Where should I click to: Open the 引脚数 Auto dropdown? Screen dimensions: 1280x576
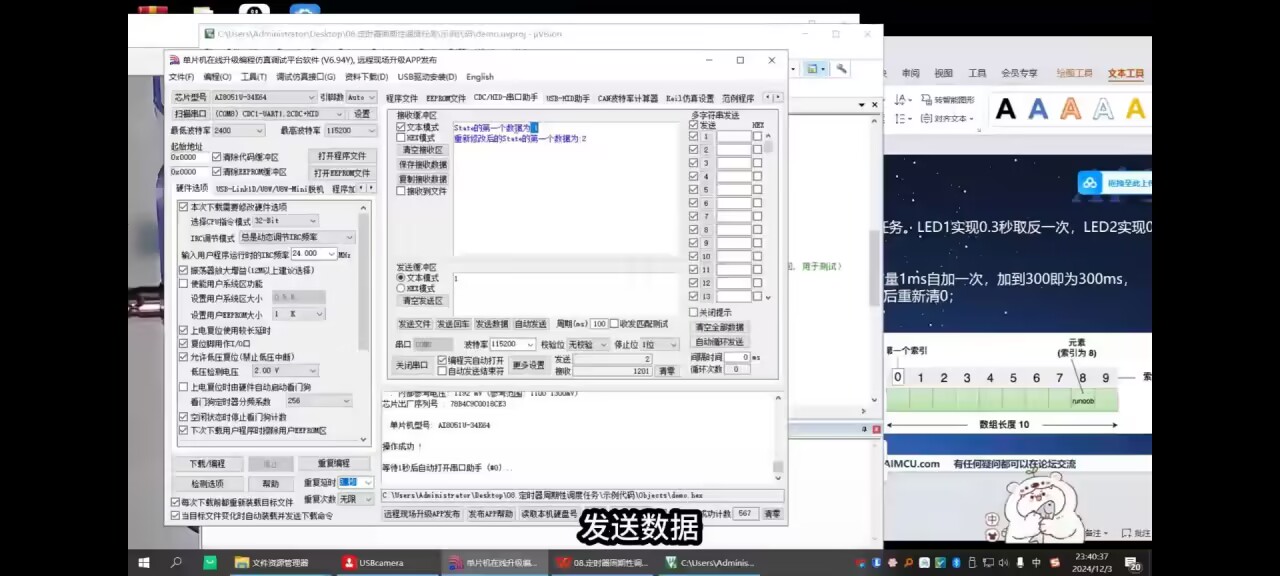[361, 98]
